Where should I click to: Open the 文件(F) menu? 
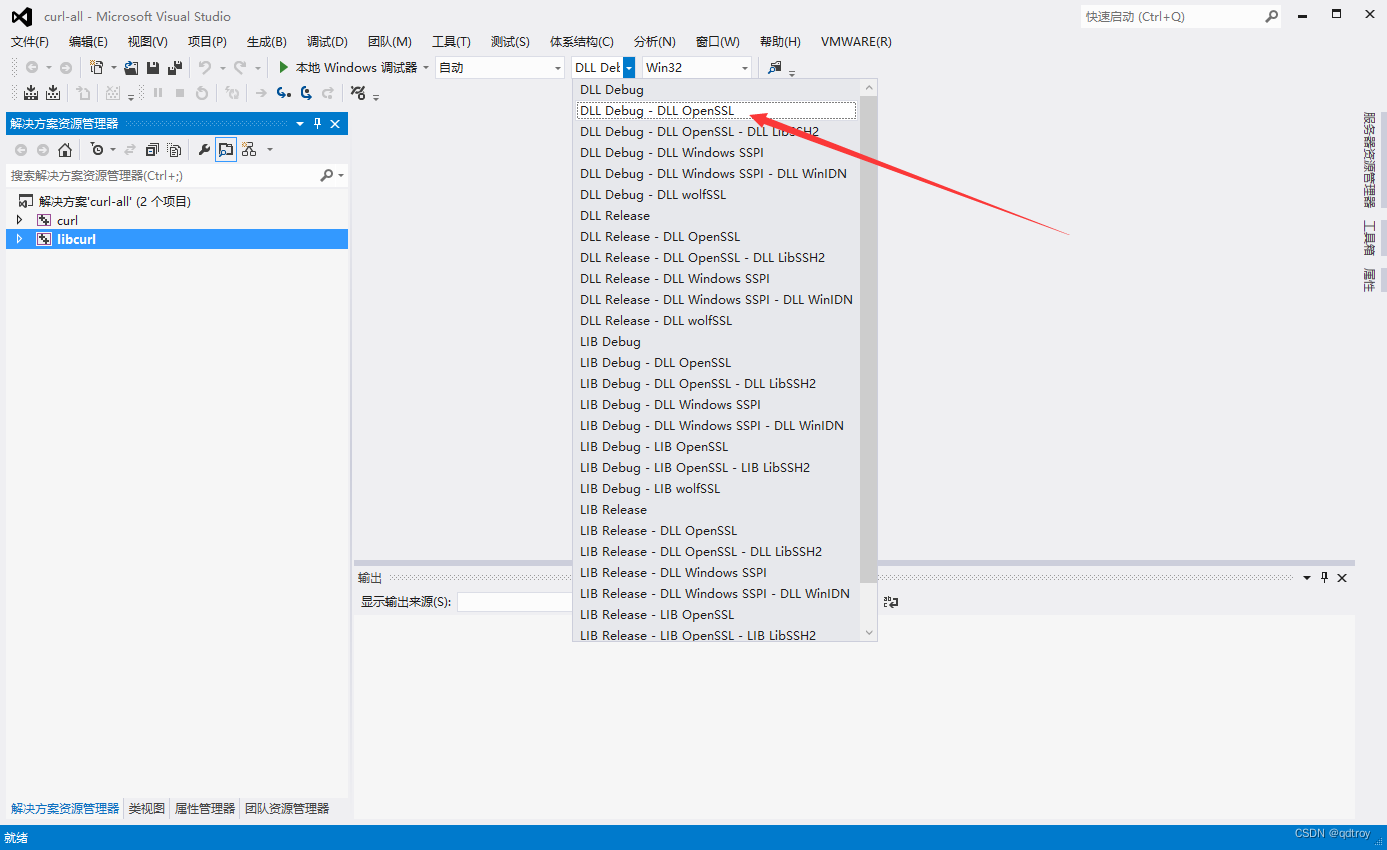click(30, 41)
